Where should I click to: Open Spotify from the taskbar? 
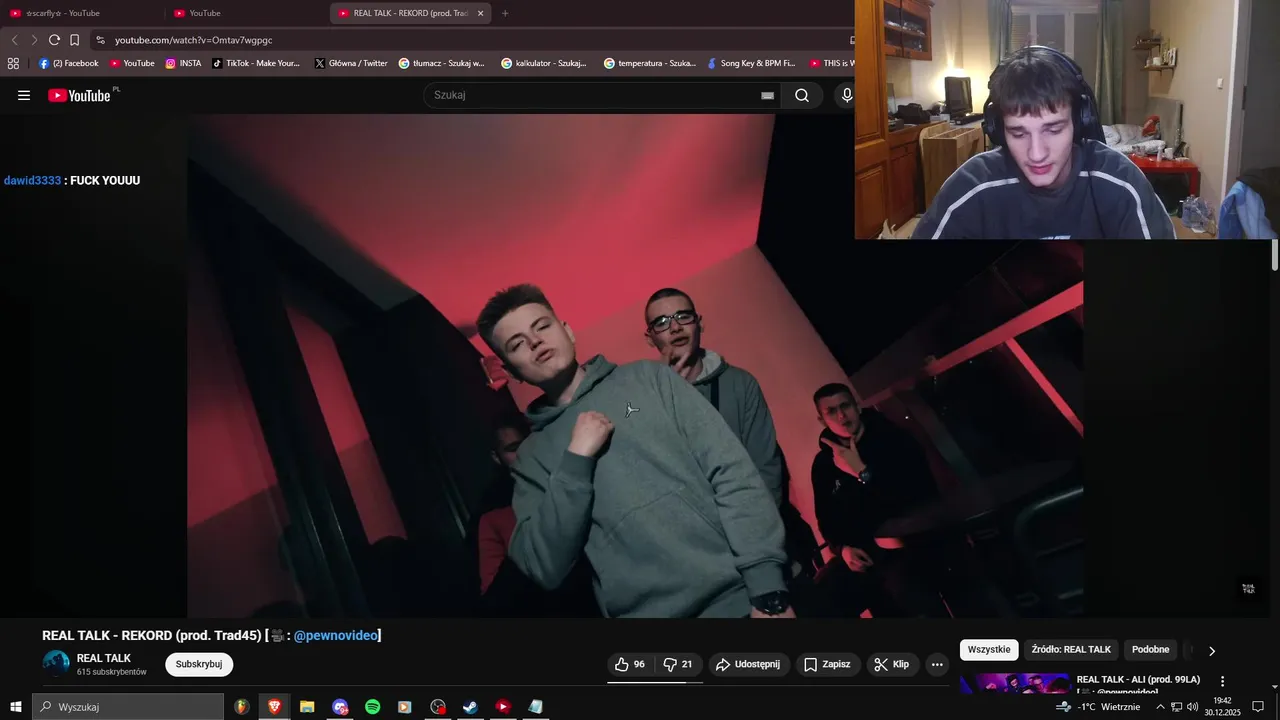pyautogui.click(x=372, y=707)
